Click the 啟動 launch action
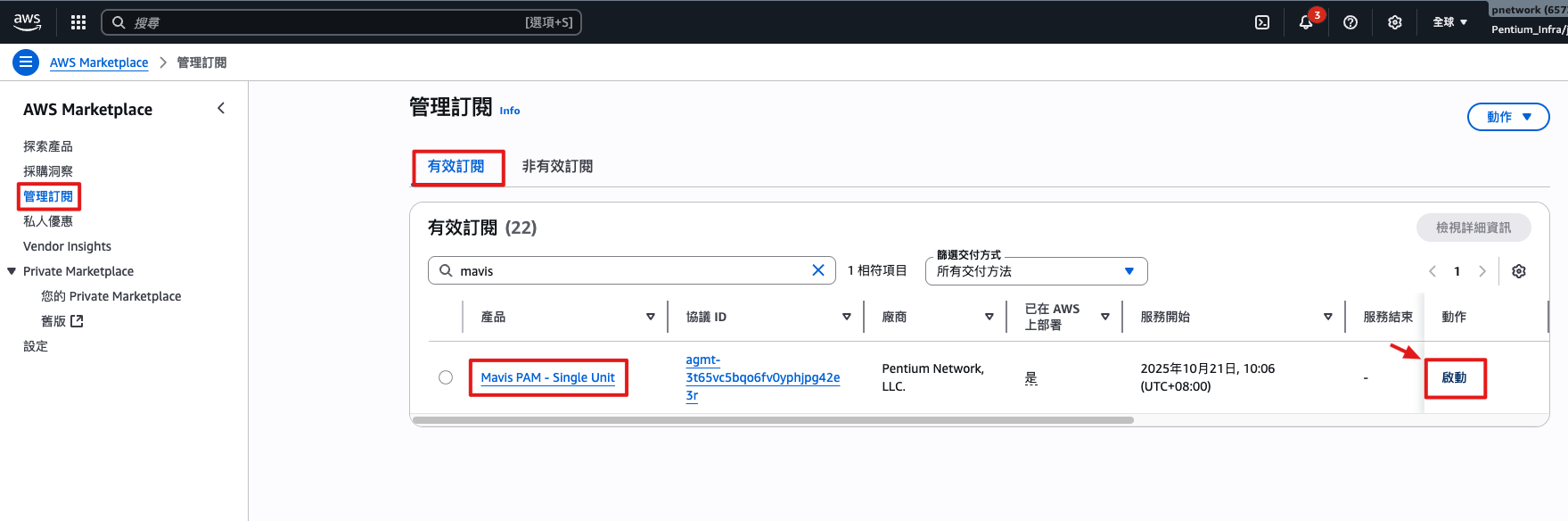 point(1454,377)
